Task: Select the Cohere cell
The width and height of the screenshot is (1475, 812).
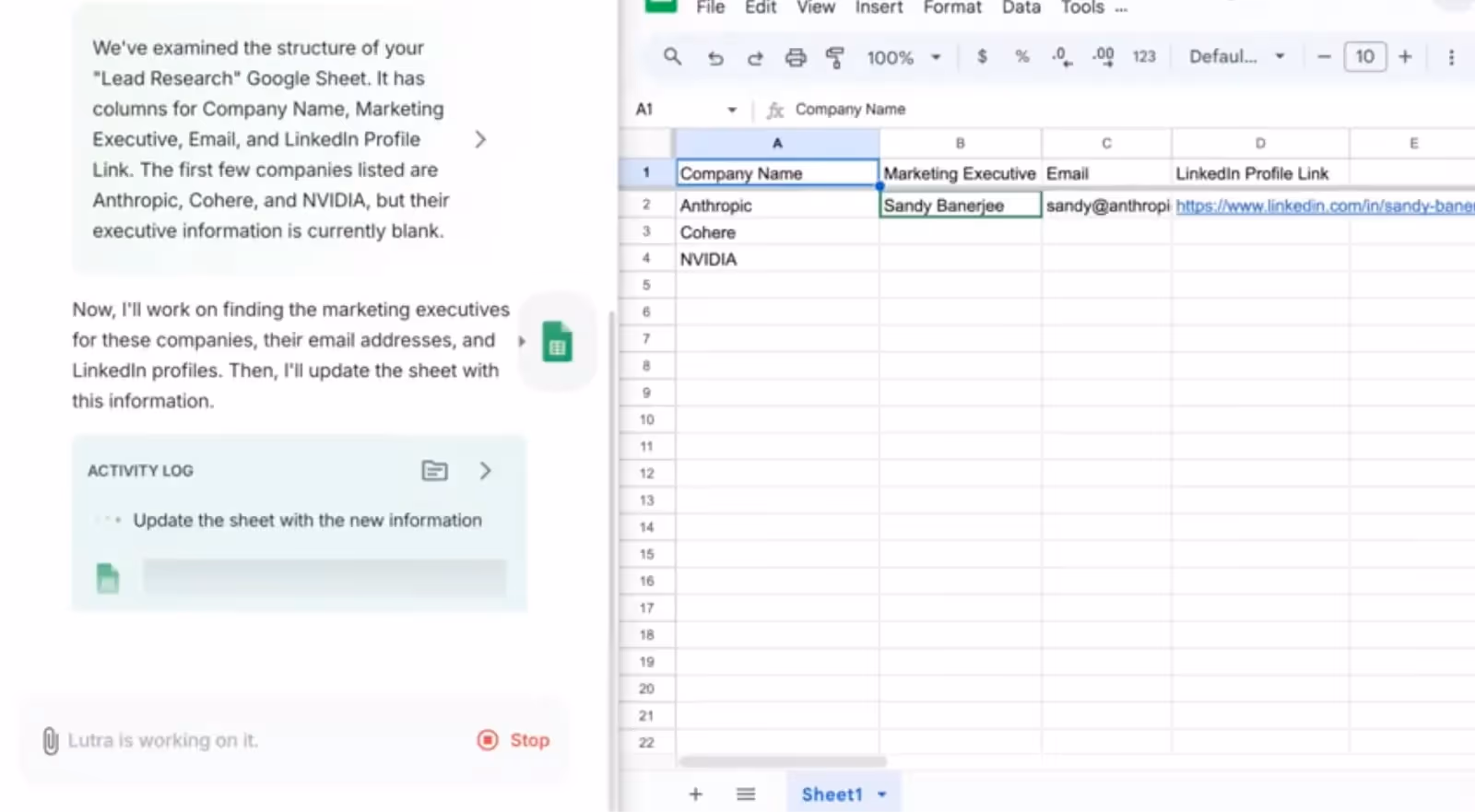Action: 777,232
